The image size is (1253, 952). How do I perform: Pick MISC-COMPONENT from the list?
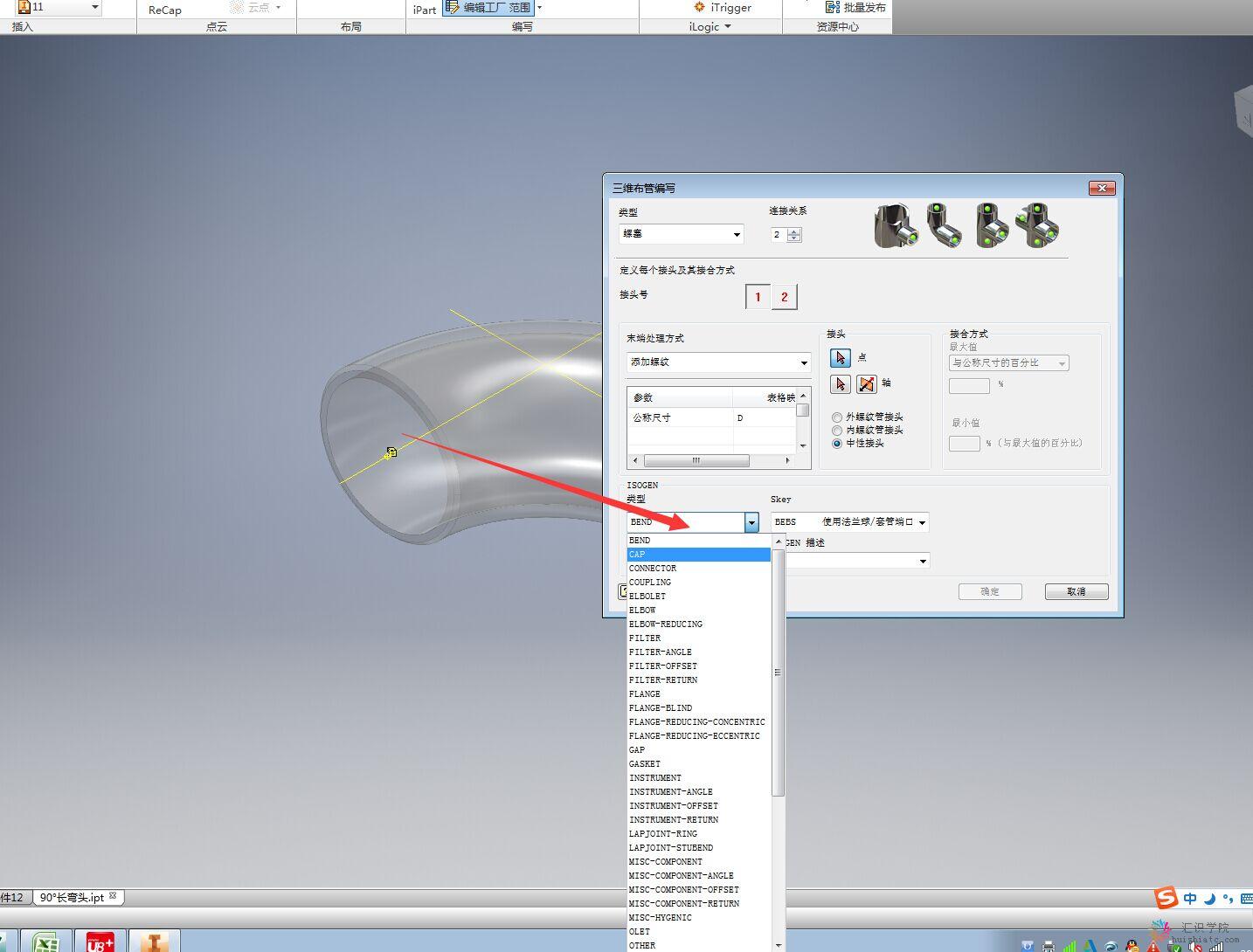pos(699,862)
